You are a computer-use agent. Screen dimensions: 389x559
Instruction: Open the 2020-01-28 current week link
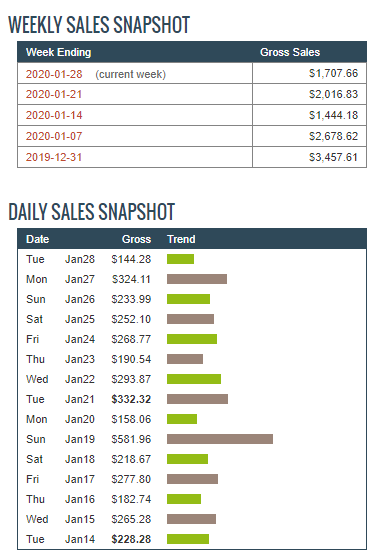(54, 74)
